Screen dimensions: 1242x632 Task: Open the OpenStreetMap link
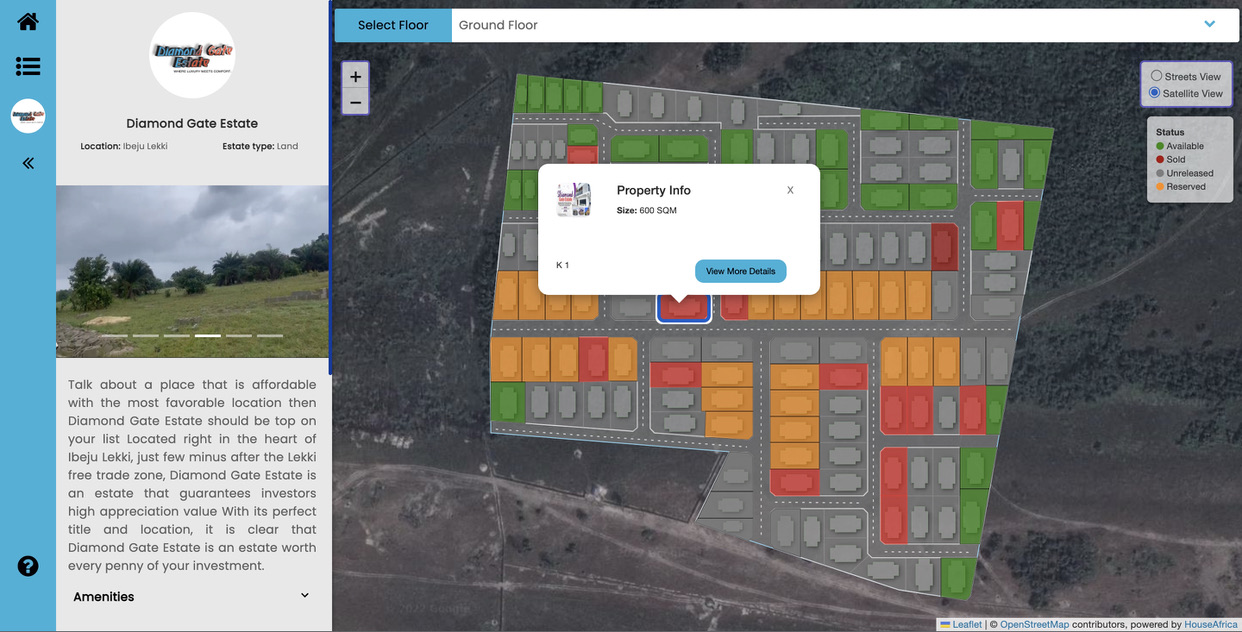[1034, 624]
